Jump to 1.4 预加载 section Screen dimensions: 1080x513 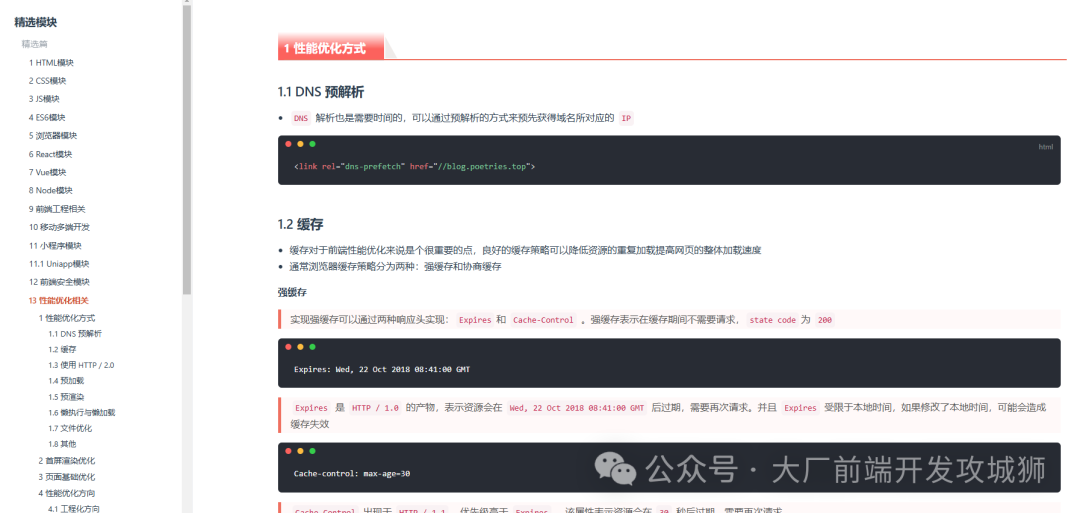point(66,380)
